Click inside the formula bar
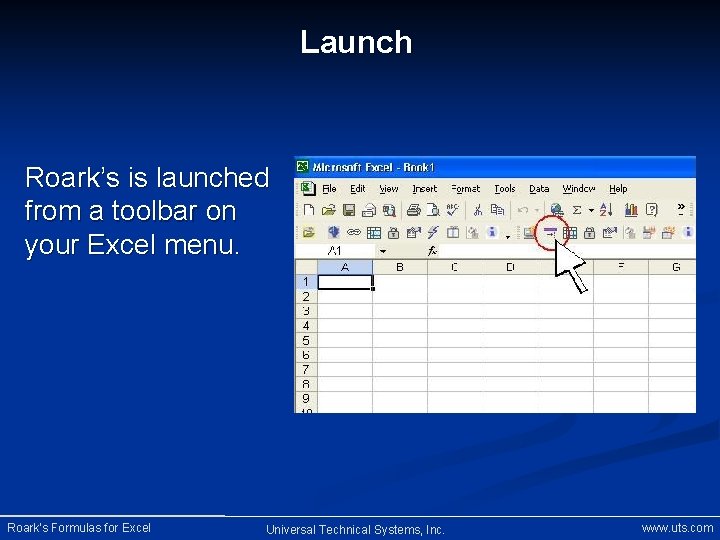Screen dimensions: 720x540 pos(568,251)
